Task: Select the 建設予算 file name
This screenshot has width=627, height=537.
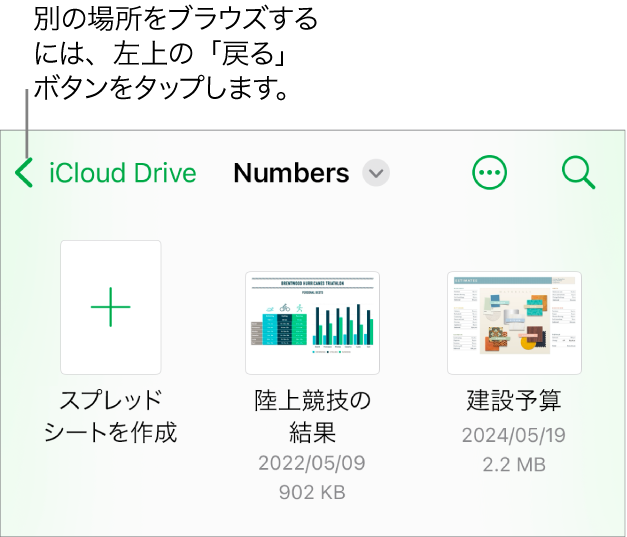Action: 514,400
